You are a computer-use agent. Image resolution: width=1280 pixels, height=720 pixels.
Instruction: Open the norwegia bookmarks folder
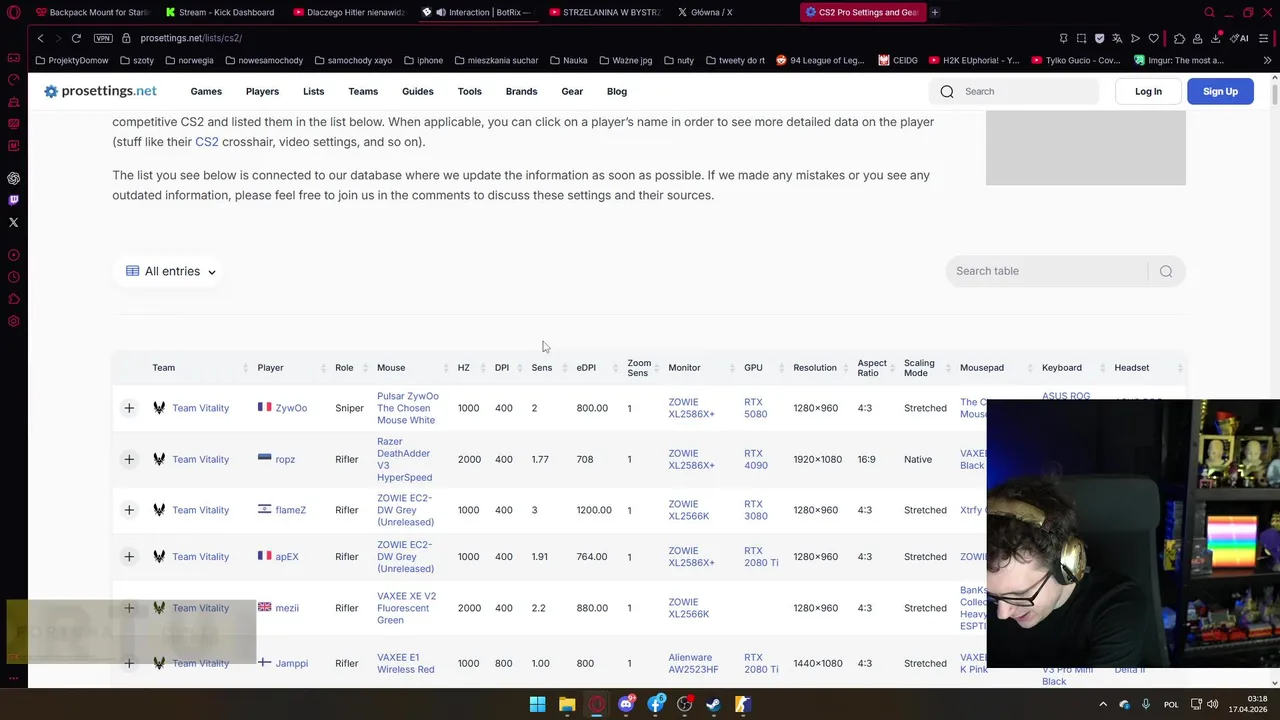tap(189, 60)
